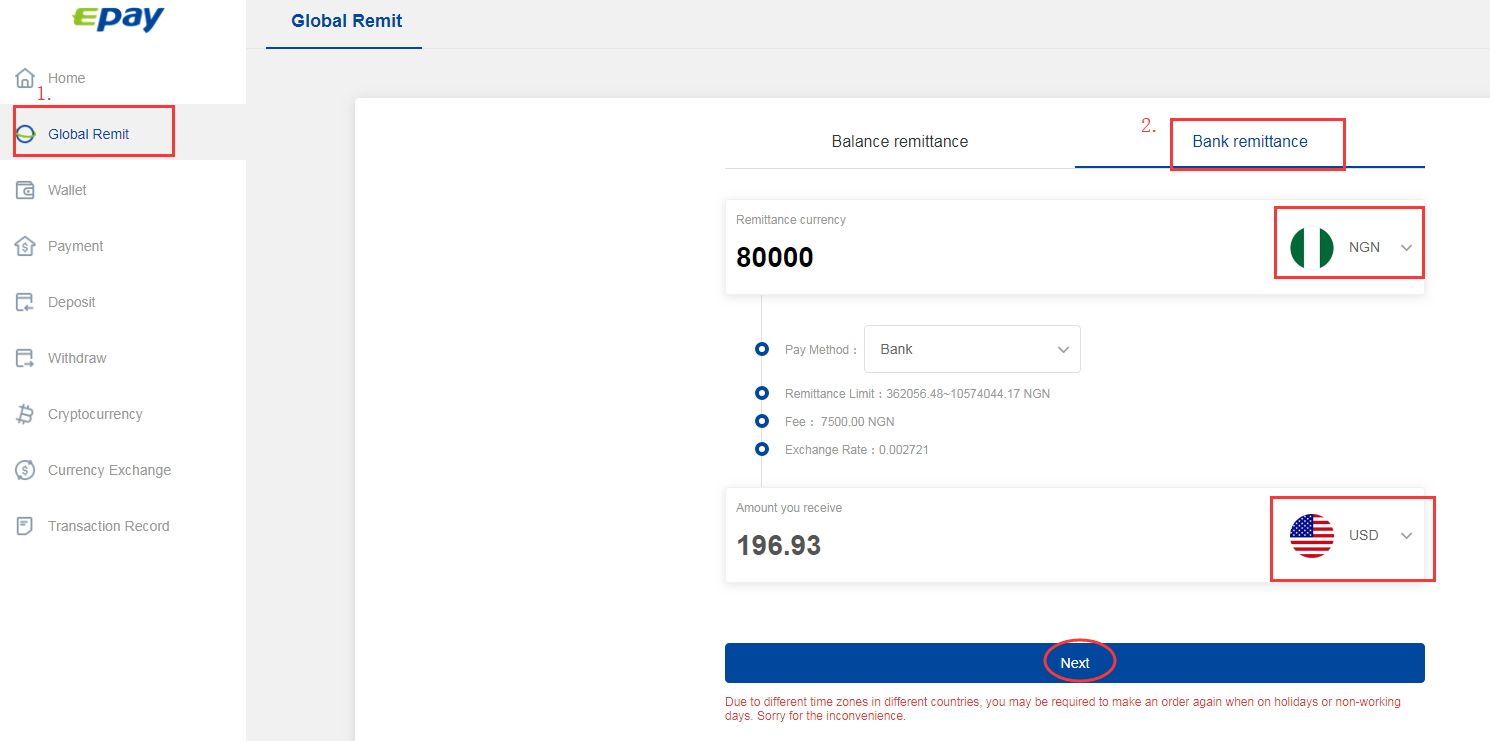This screenshot has height=741, width=1490.
Task: Click the Exchange Rate 0.002721 text
Action: click(857, 450)
